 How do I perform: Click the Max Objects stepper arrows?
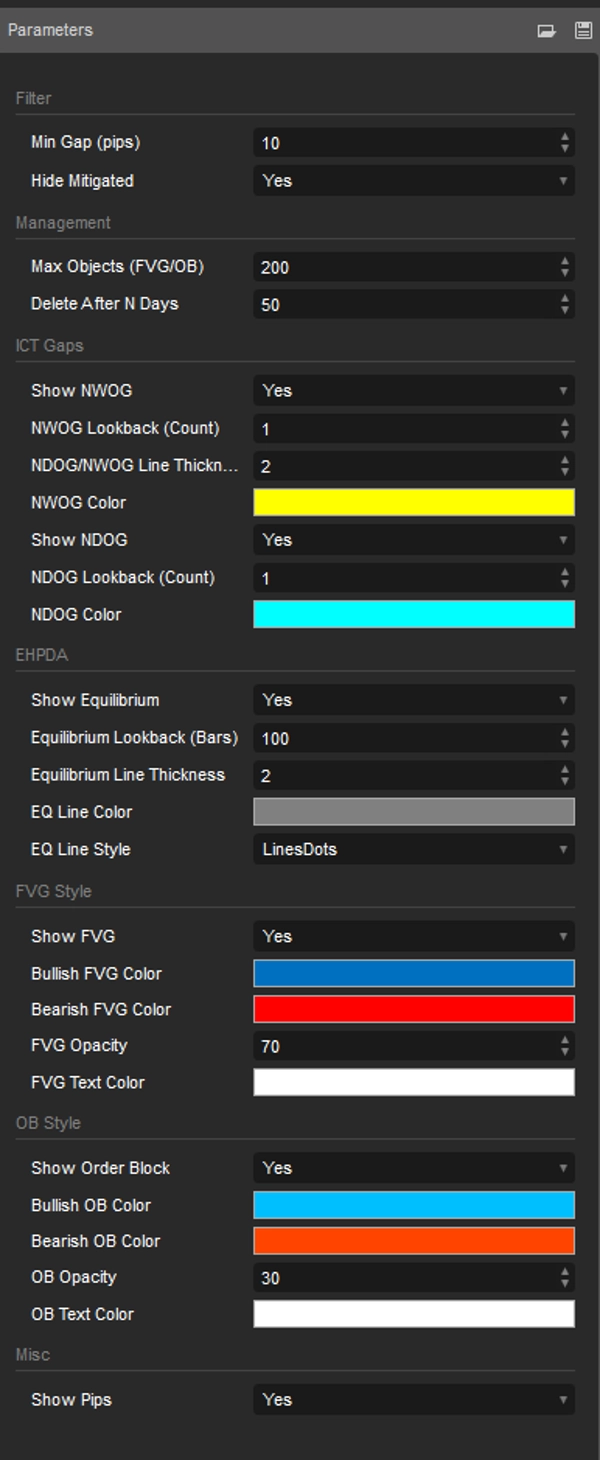pyautogui.click(x=565, y=267)
